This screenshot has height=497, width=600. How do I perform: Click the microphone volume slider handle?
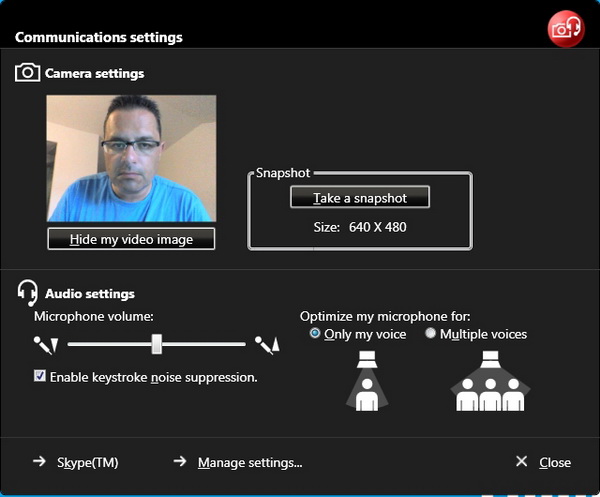pos(157,344)
